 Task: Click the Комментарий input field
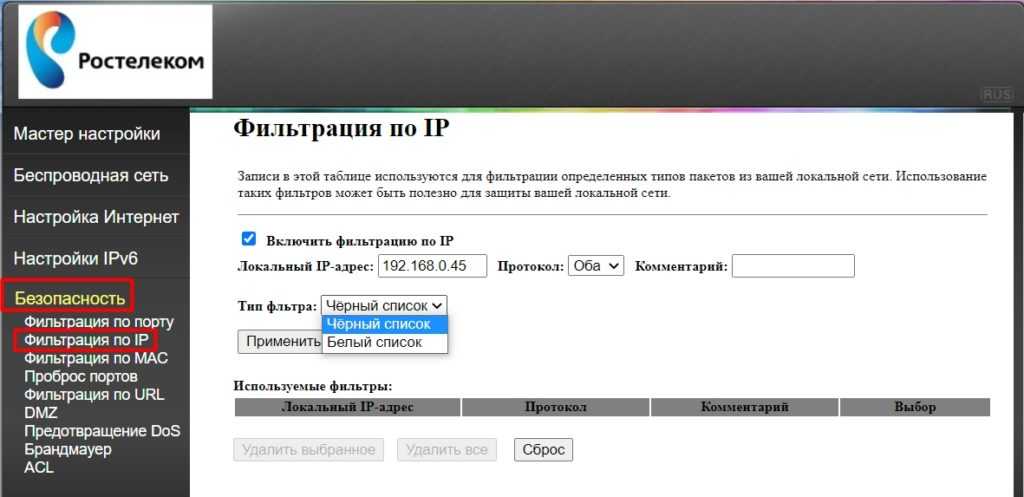(793, 266)
